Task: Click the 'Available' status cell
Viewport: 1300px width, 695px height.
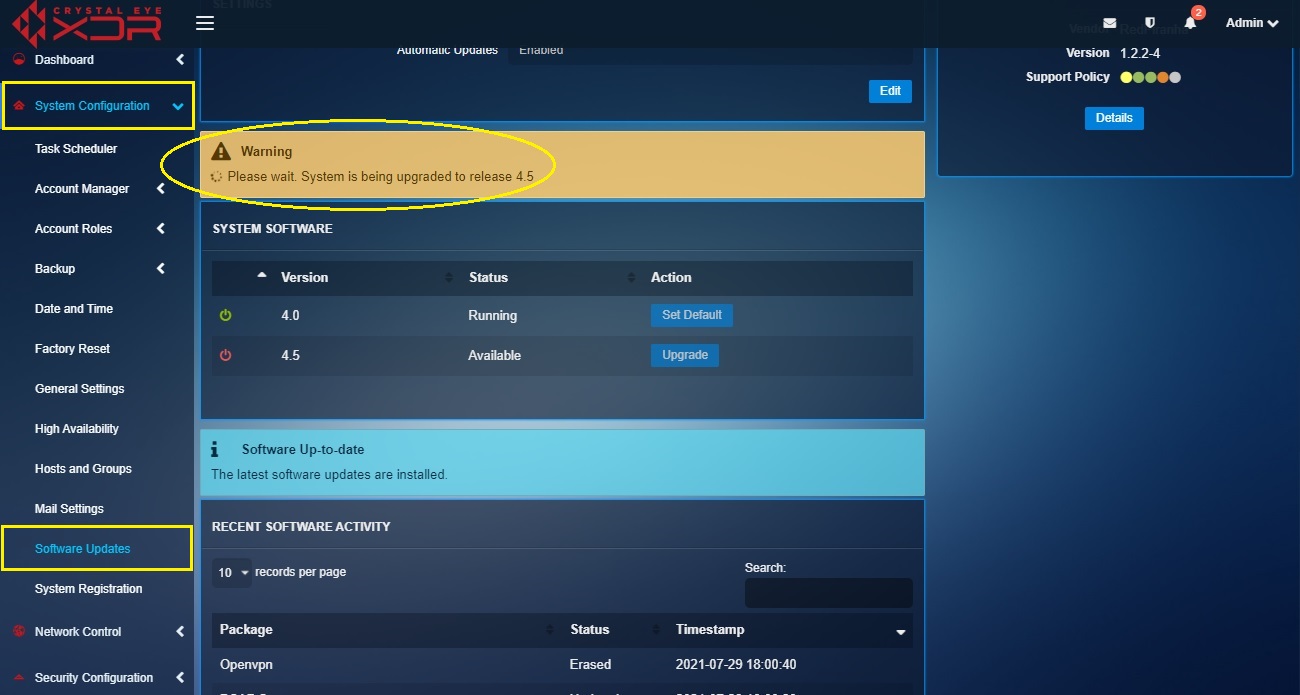Action: pos(495,355)
